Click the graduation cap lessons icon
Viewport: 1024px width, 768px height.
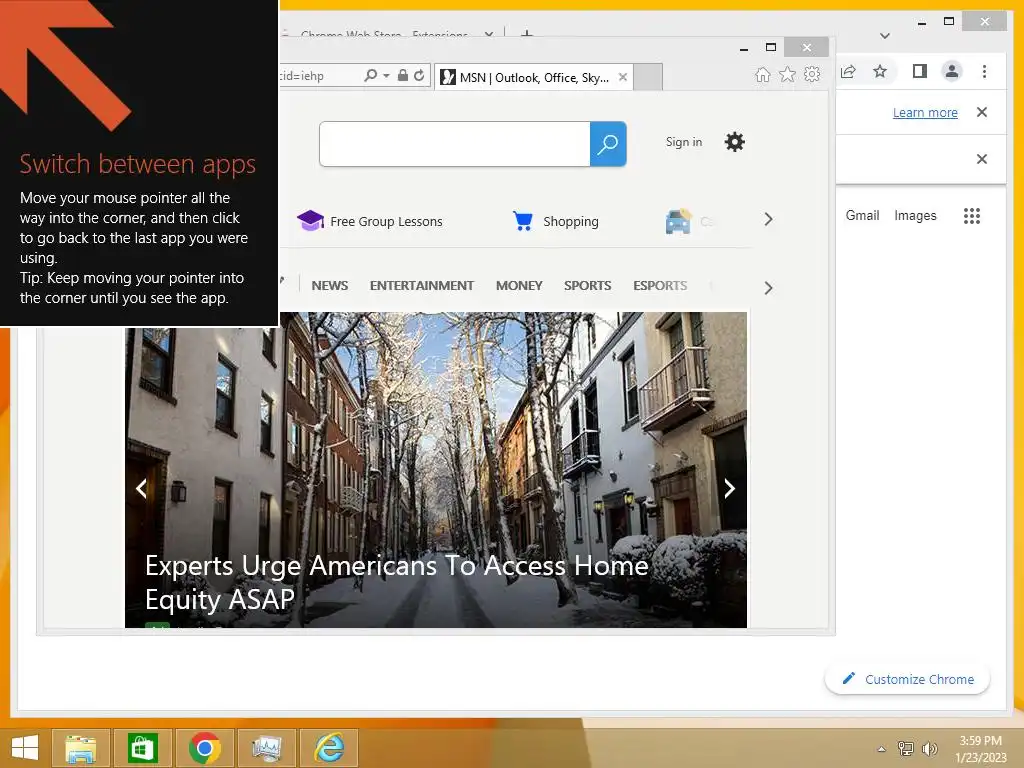310,221
